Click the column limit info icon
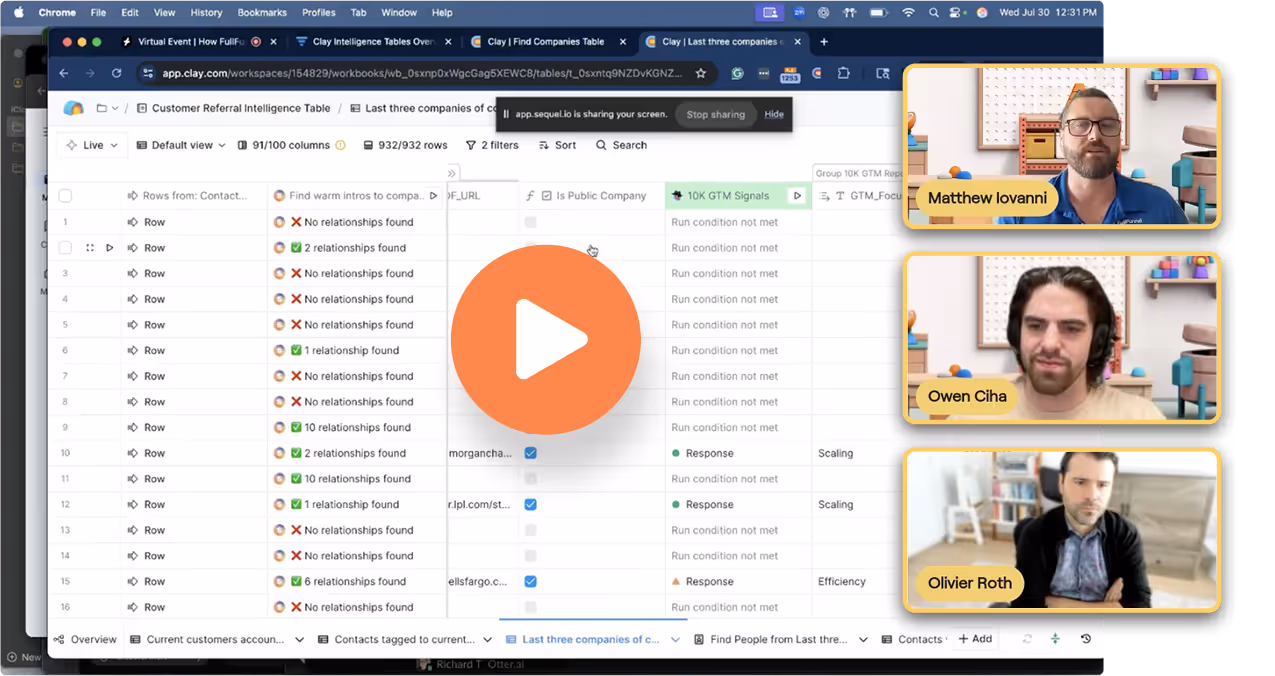Screen dimensions: 1275x676 pos(341,145)
